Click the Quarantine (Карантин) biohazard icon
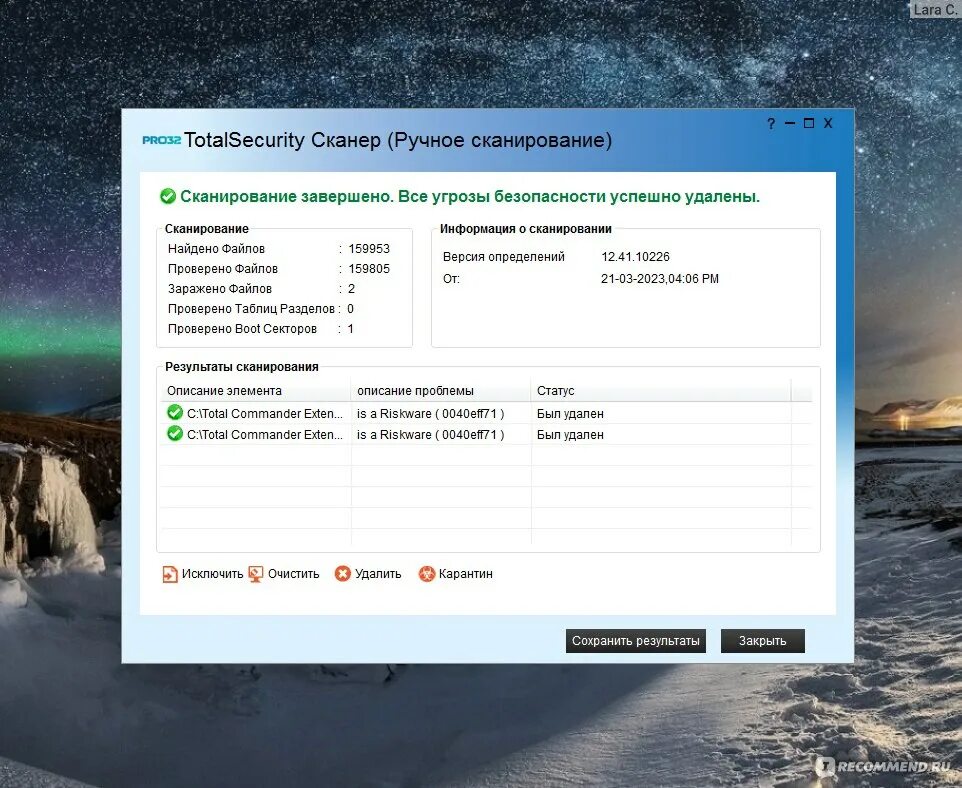The width and height of the screenshot is (962, 788). point(426,573)
